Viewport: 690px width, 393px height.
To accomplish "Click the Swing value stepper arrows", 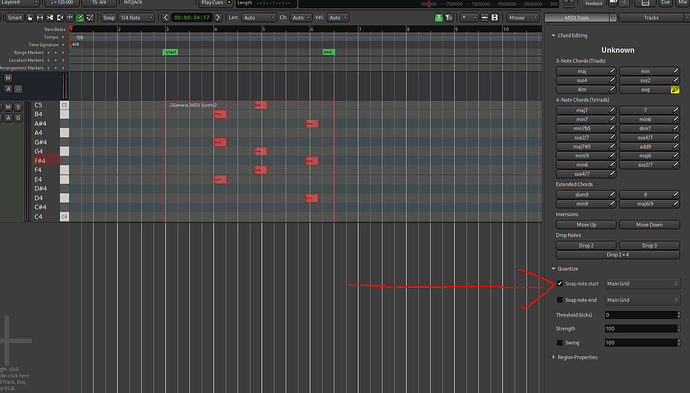I will pos(679,342).
